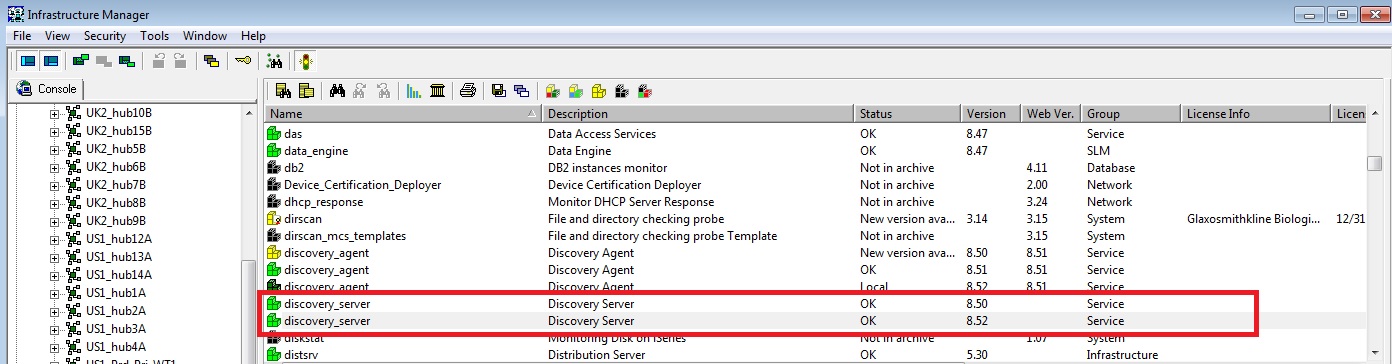Screen dimensions: 1392x364
Task: Click the yellow cascading windows toolbar icon
Action: 211,61
